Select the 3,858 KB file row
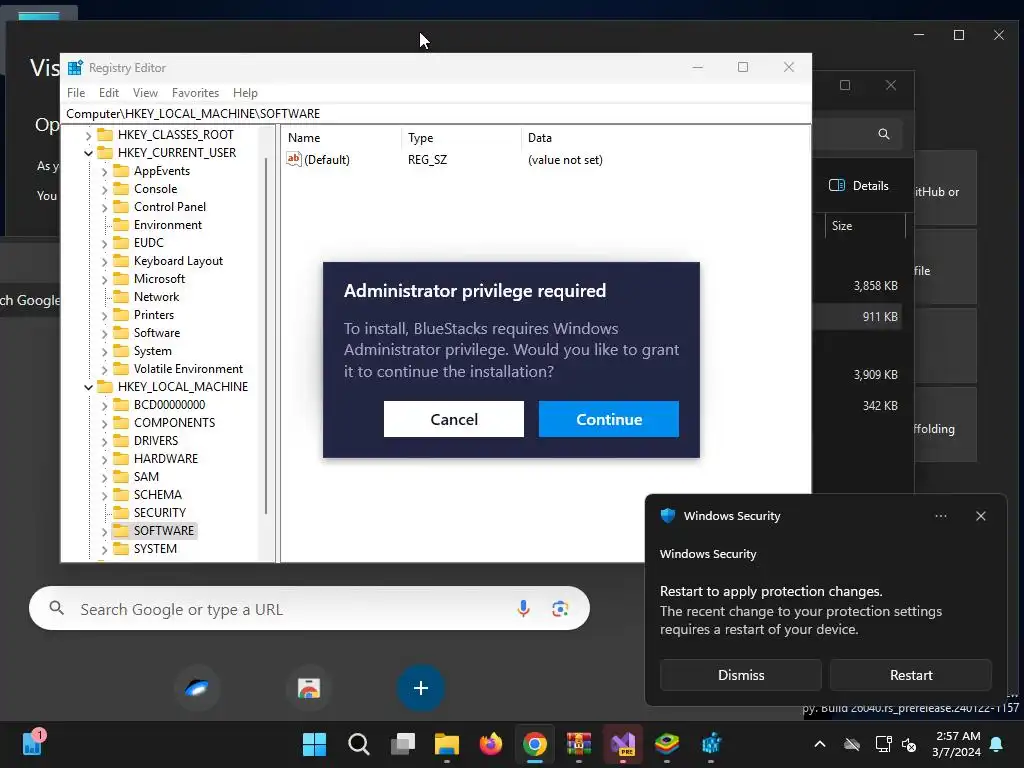The width and height of the screenshot is (1024, 768). click(x=857, y=285)
